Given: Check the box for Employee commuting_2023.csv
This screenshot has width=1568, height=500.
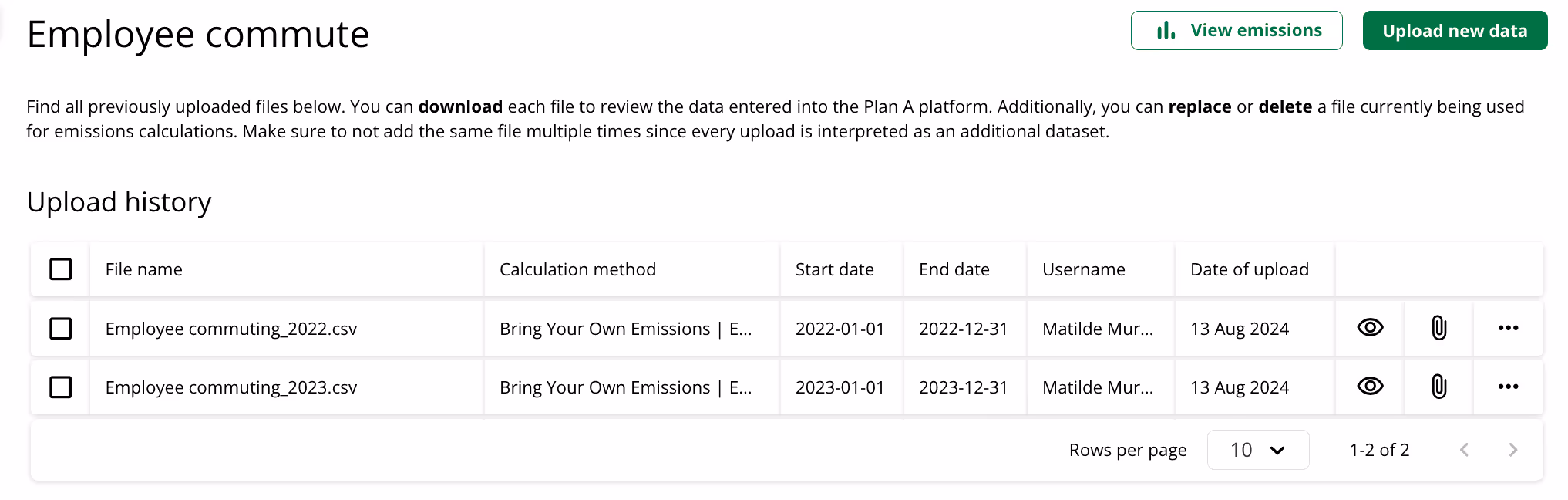Looking at the screenshot, I should tap(60, 387).
